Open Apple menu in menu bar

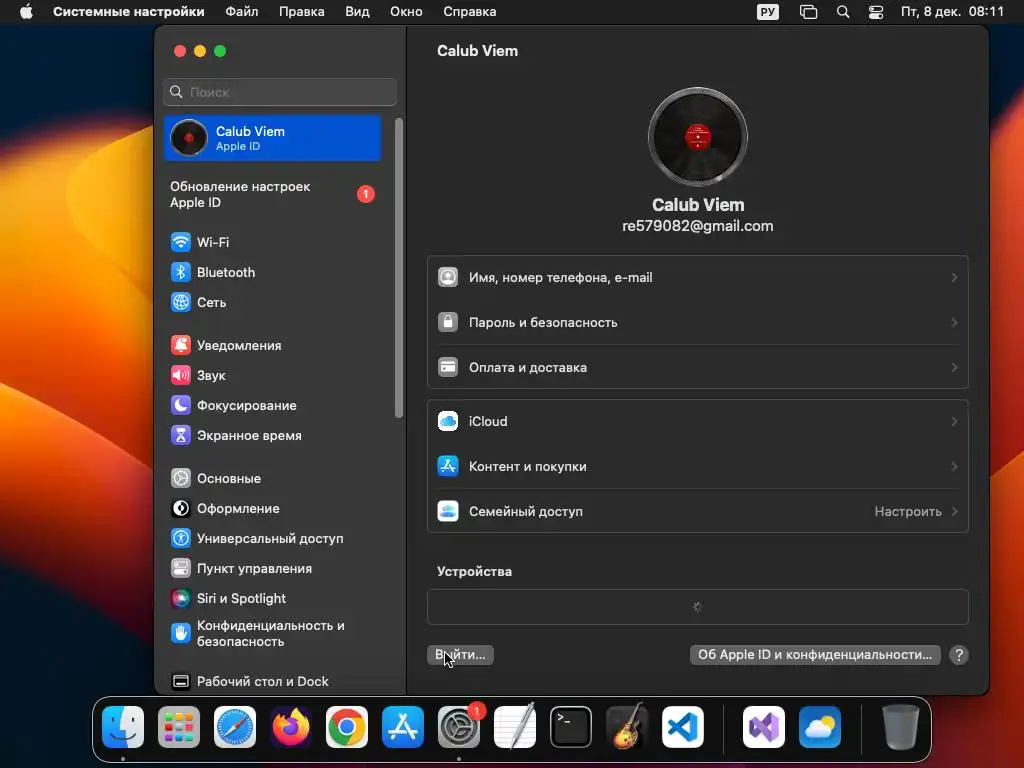[26, 12]
